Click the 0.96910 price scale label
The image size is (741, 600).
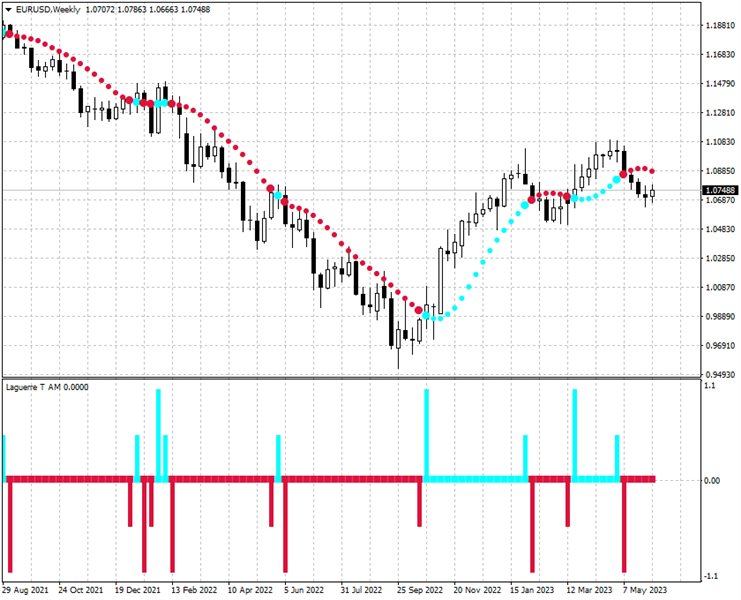[720, 346]
